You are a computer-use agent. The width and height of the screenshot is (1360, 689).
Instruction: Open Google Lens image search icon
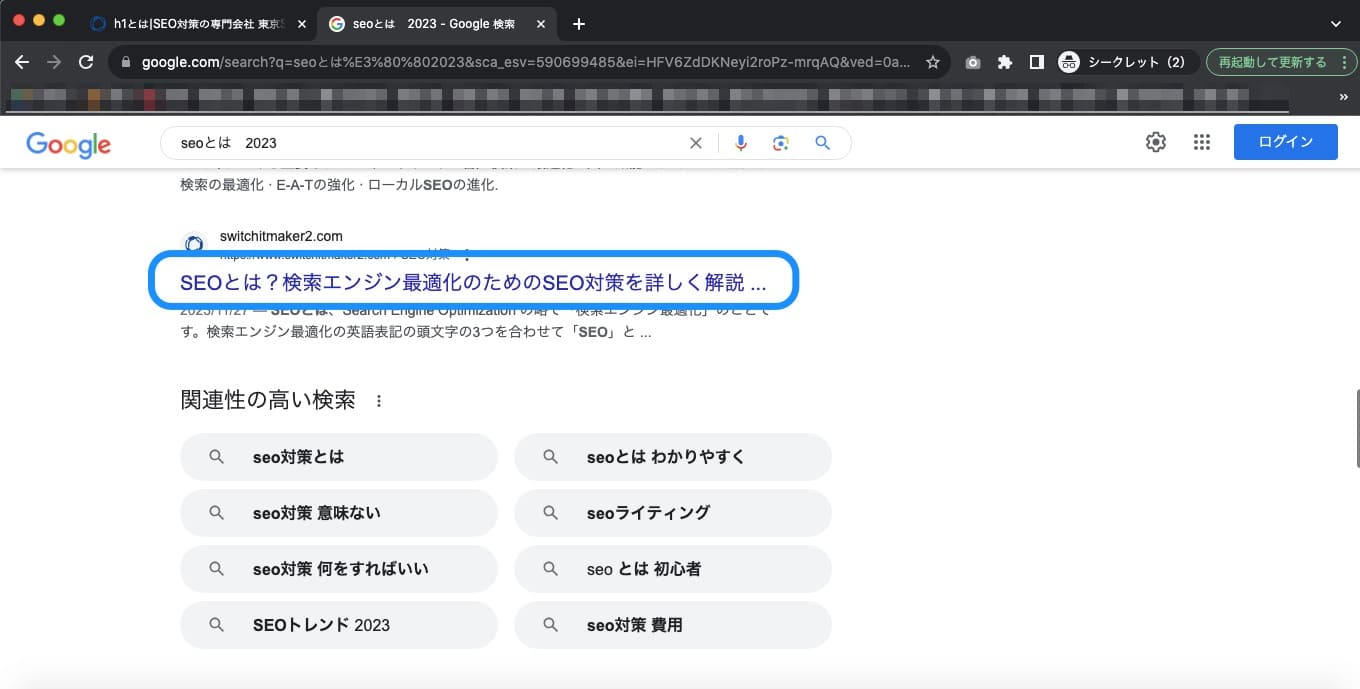pyautogui.click(x=781, y=143)
